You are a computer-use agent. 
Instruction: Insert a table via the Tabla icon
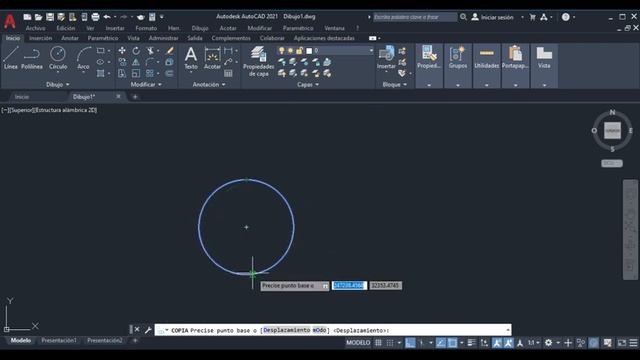228,73
